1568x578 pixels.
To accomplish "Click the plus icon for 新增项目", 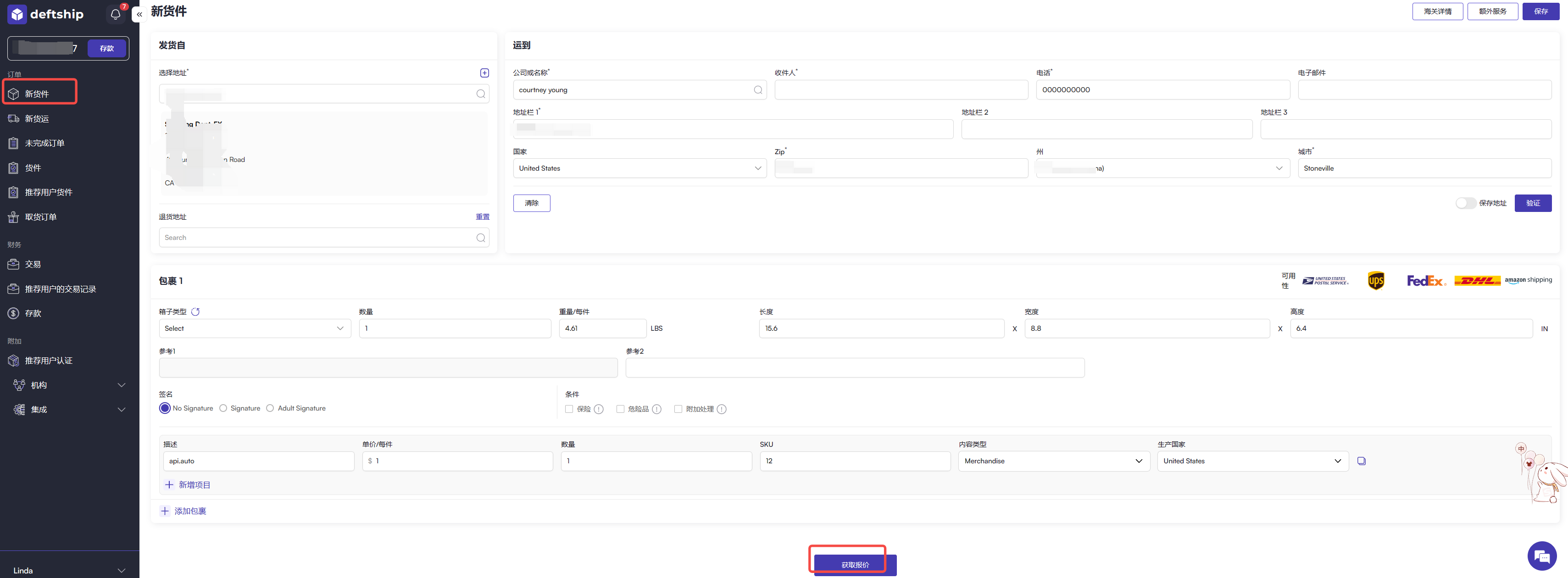I will point(169,485).
